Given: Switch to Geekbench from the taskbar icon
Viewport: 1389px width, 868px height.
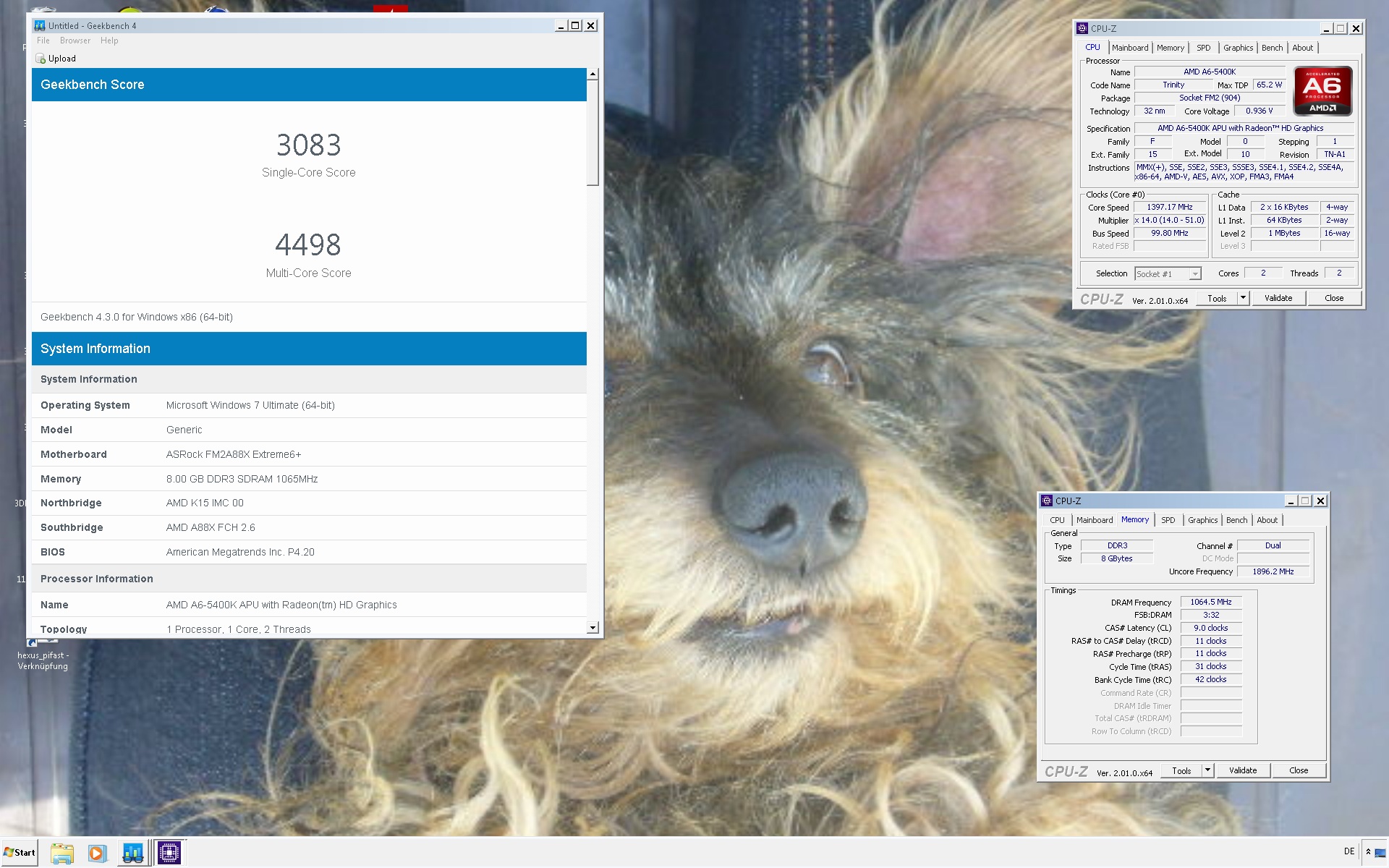Looking at the screenshot, I should (133, 853).
